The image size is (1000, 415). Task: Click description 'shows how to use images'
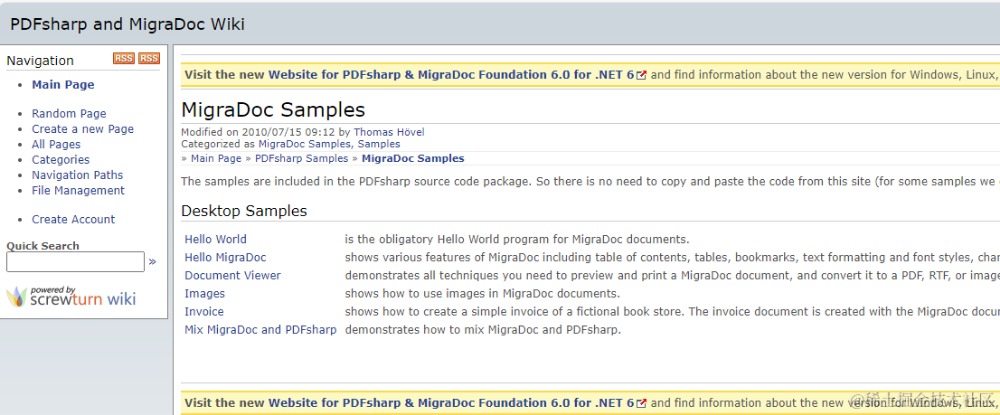click(x=482, y=294)
